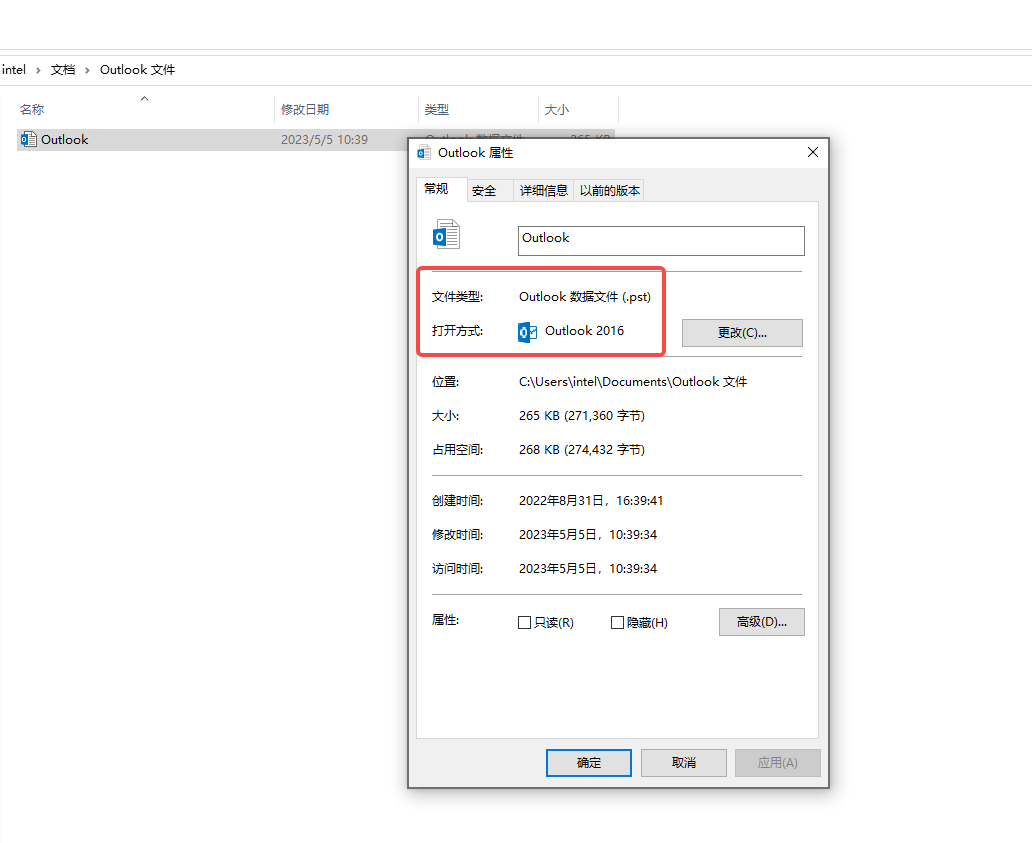
Task: Switch to the 安全 tab
Action: pyautogui.click(x=490, y=191)
